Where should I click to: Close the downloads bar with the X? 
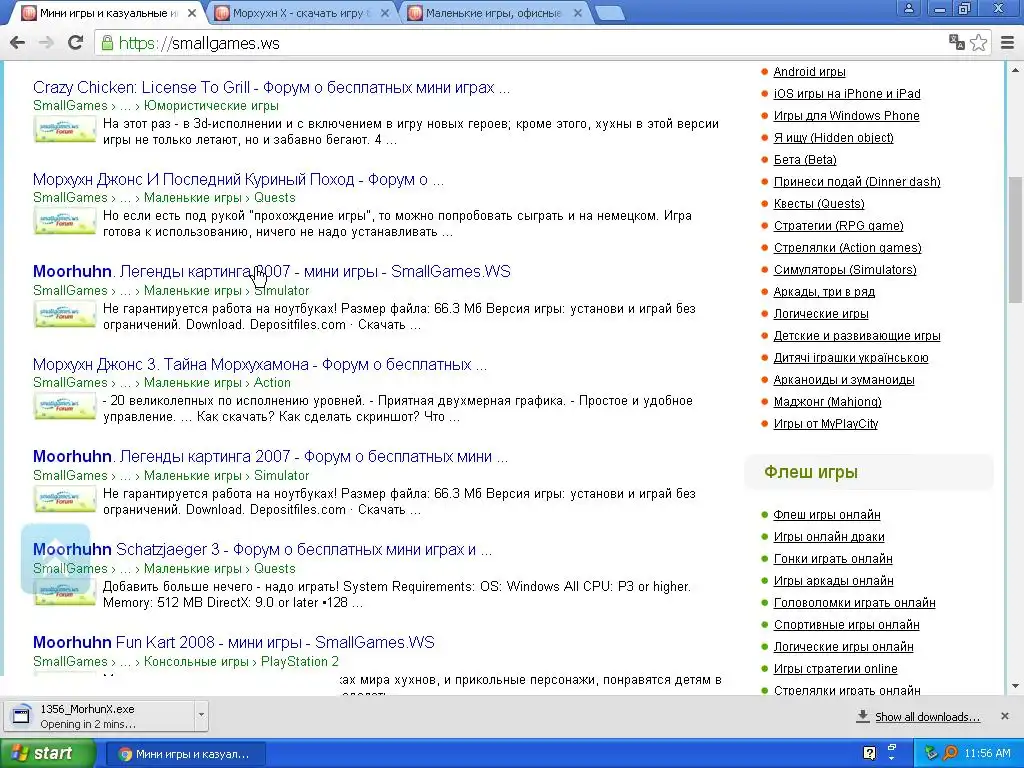coord(1005,716)
